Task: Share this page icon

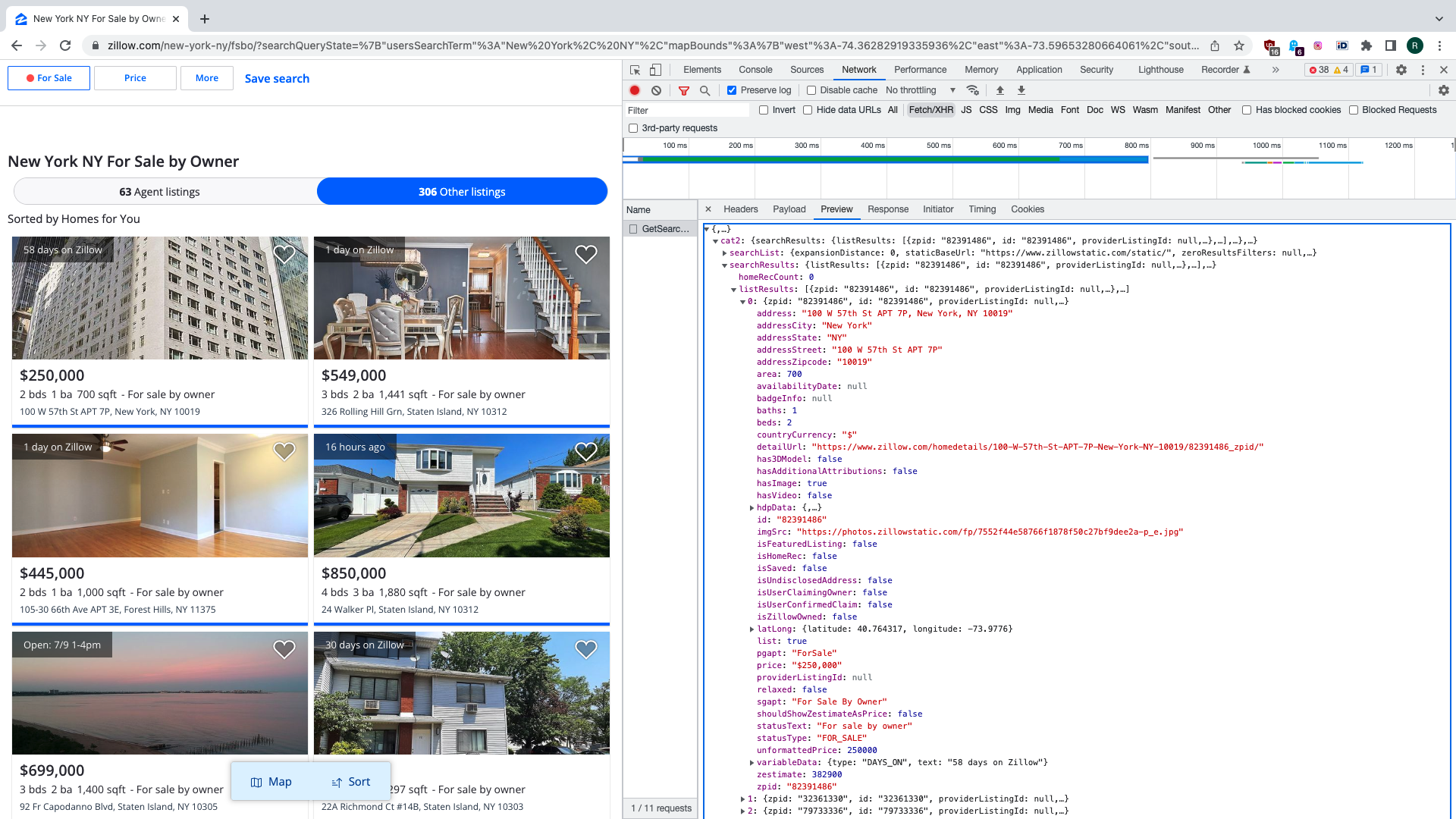Action: click(x=1215, y=45)
